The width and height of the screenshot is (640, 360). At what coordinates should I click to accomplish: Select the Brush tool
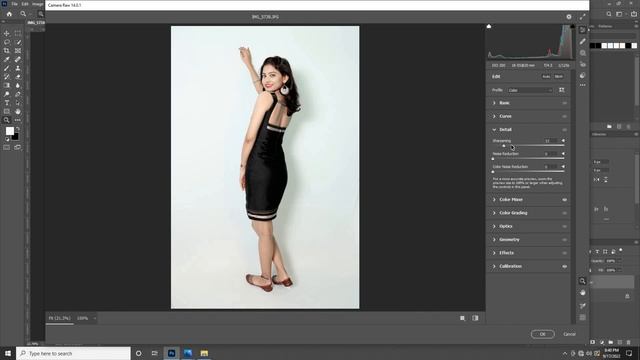(7, 68)
